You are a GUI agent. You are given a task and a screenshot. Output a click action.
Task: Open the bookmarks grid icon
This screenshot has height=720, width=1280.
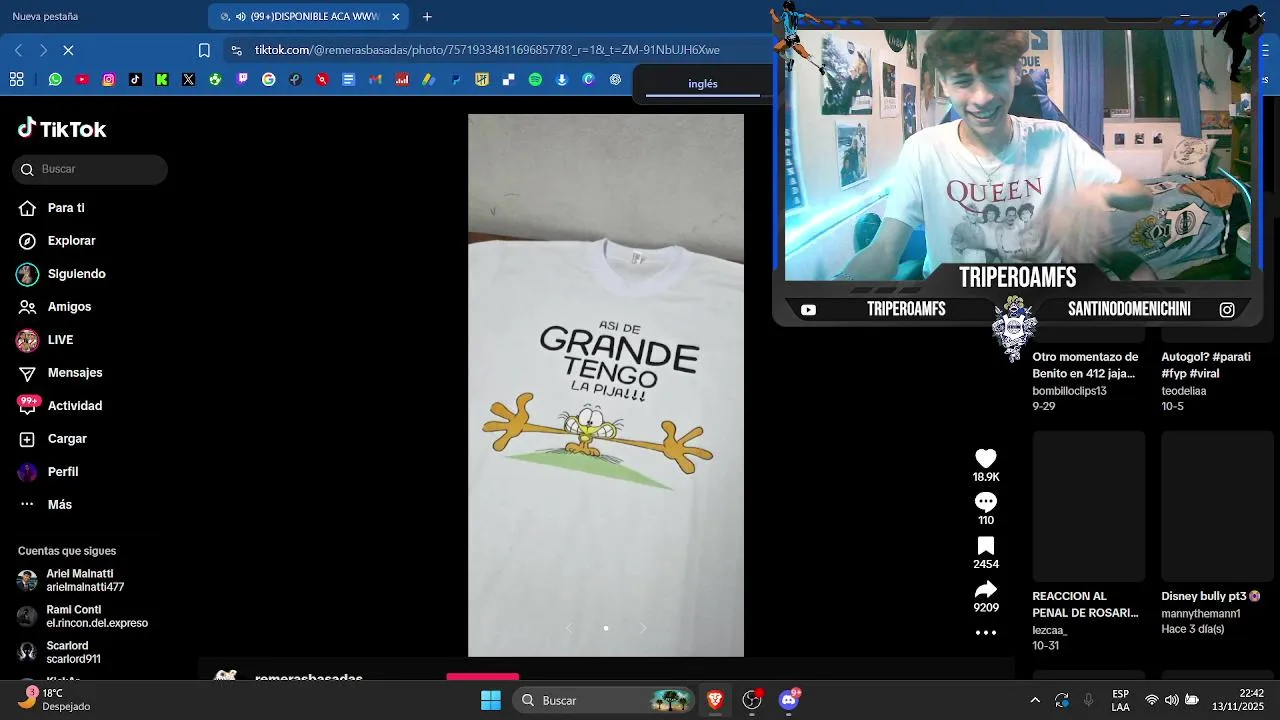(x=16, y=79)
